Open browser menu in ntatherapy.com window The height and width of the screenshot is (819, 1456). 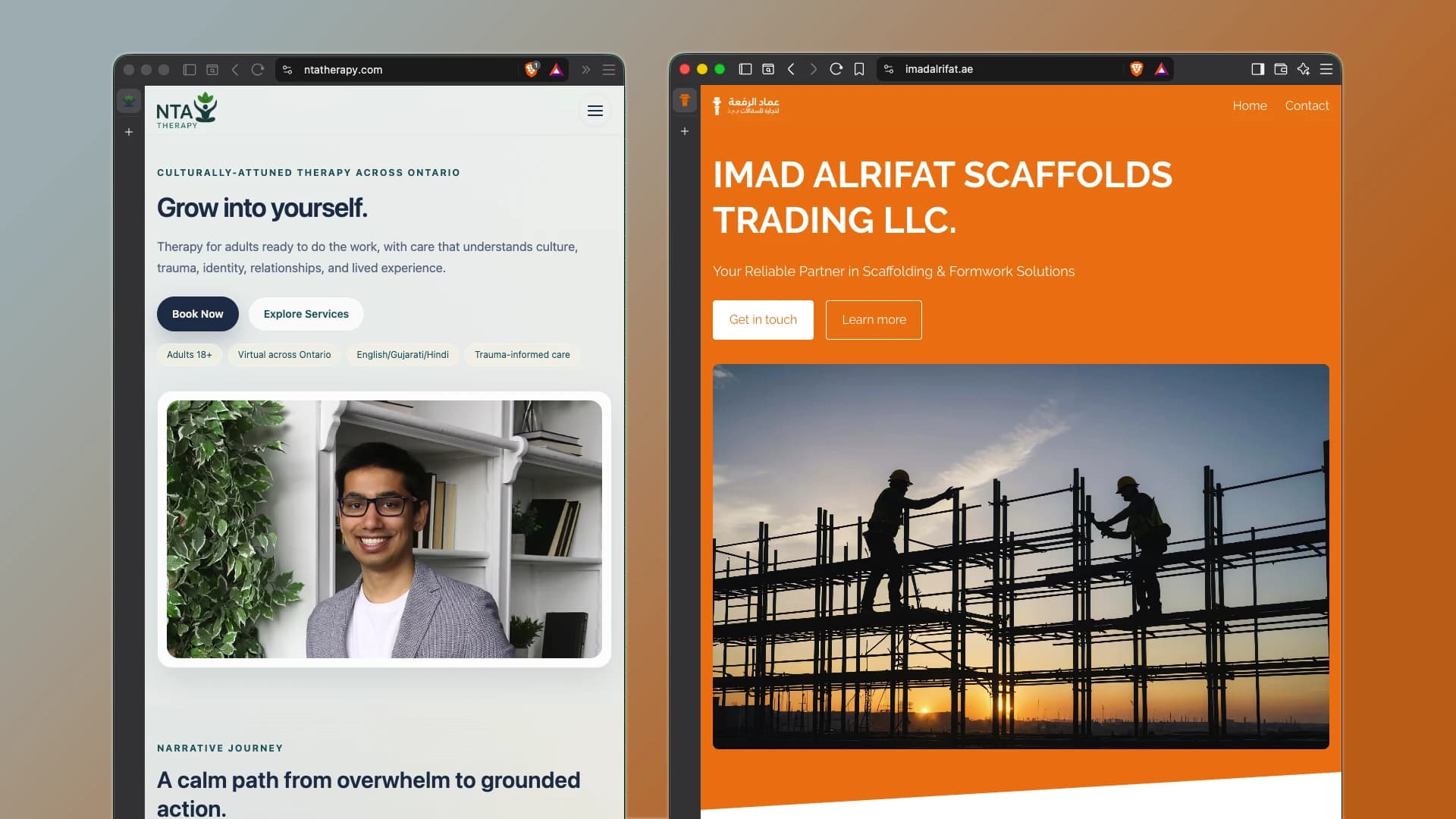click(x=609, y=70)
